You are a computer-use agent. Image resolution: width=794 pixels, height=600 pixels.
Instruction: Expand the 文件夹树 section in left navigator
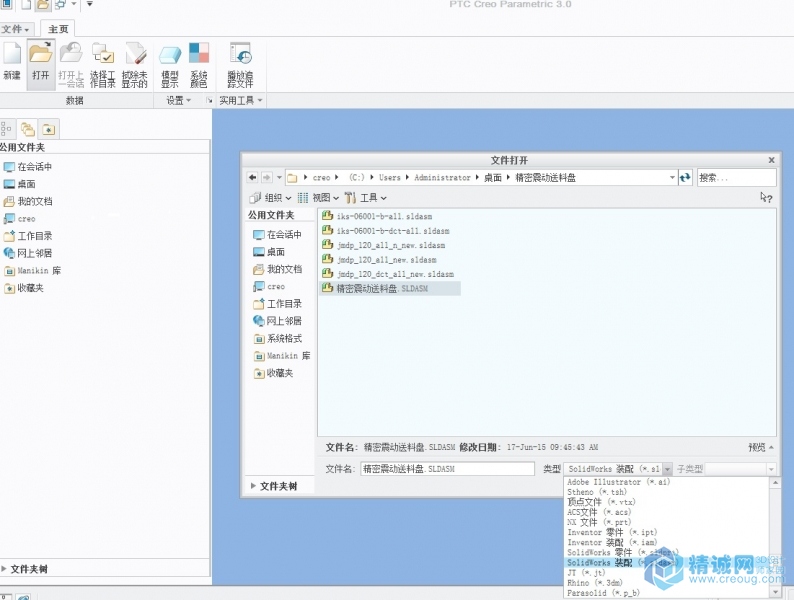pyautogui.click(x=24, y=569)
